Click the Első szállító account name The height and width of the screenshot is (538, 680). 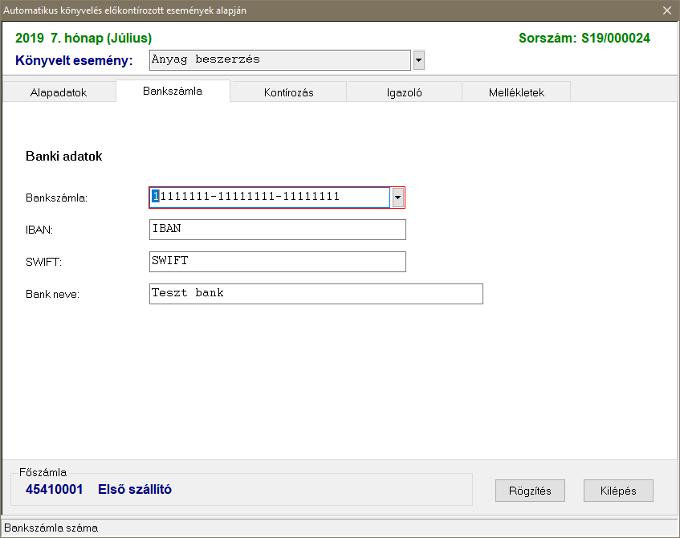(x=135, y=489)
